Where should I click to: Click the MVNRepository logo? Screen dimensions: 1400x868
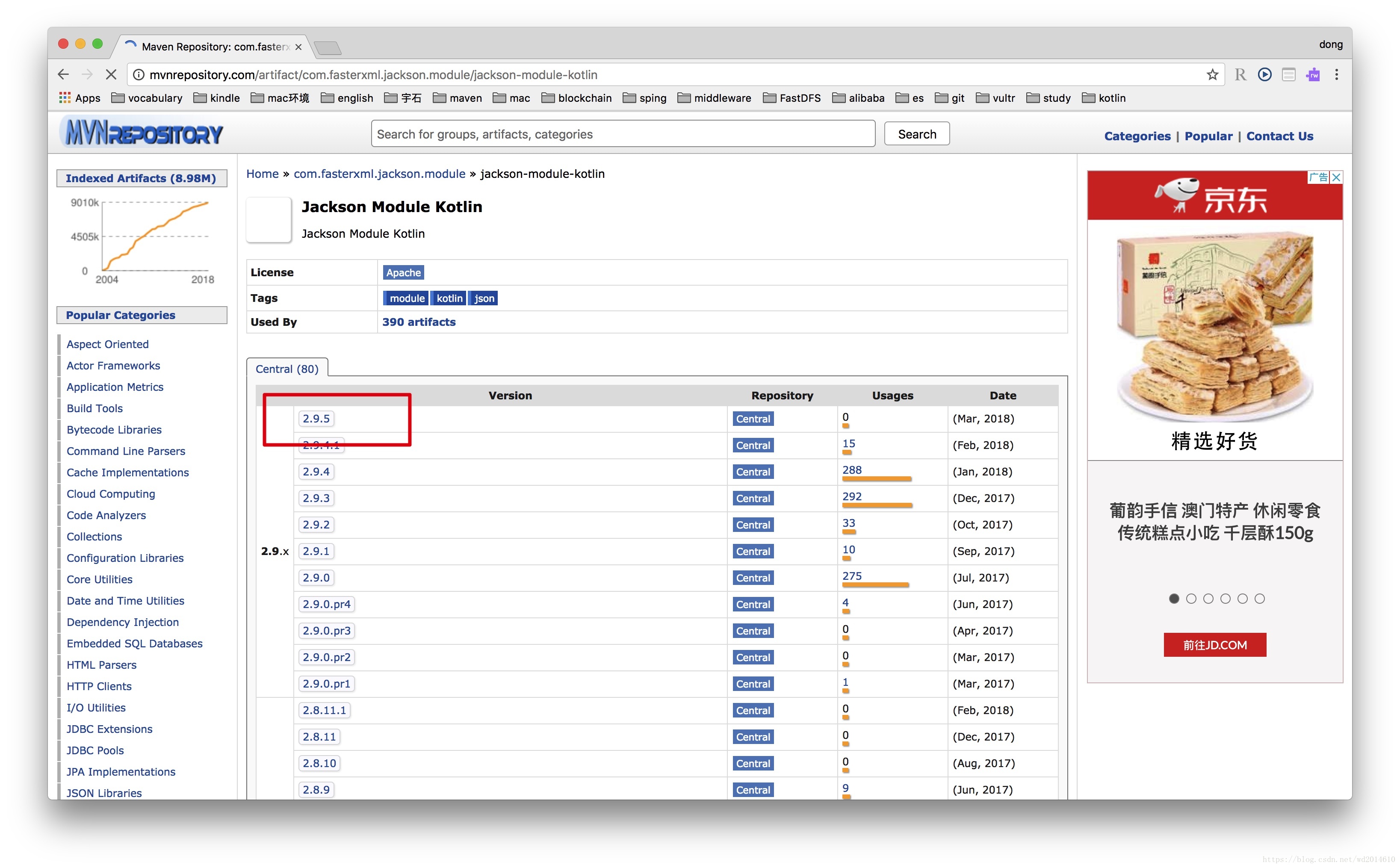point(142,133)
